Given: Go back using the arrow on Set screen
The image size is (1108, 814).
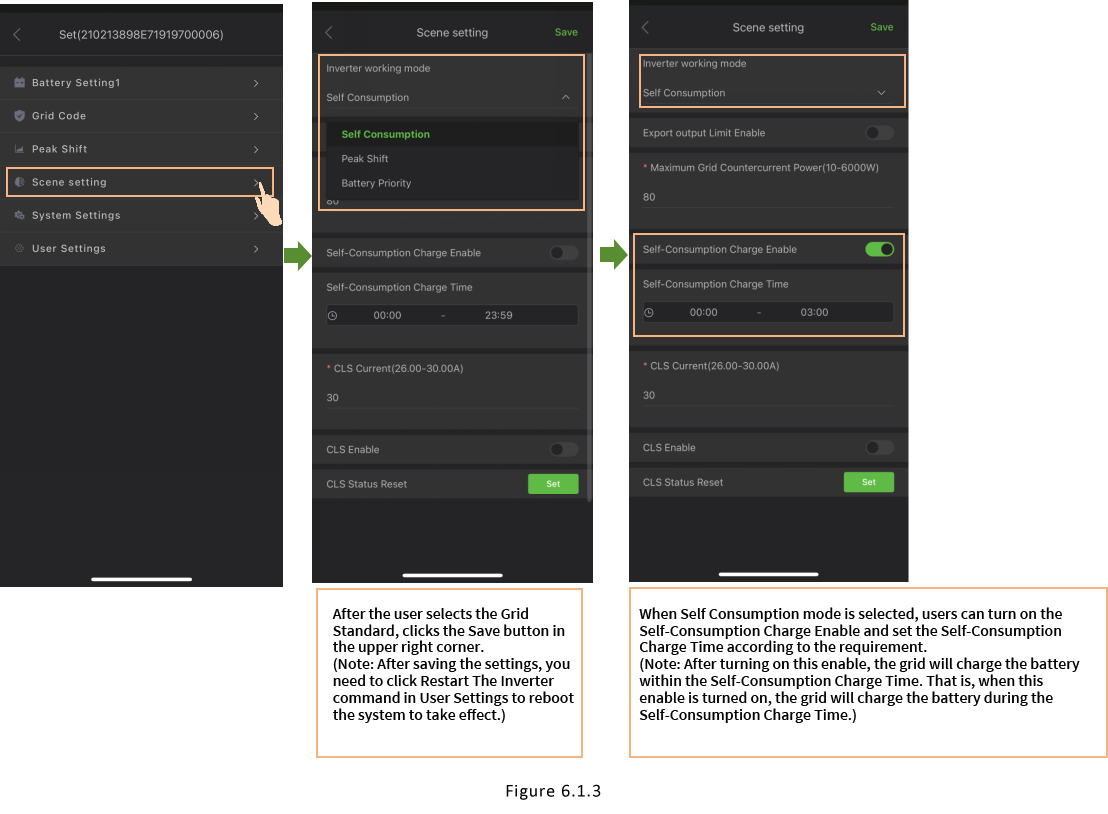Looking at the screenshot, I should [17, 35].
